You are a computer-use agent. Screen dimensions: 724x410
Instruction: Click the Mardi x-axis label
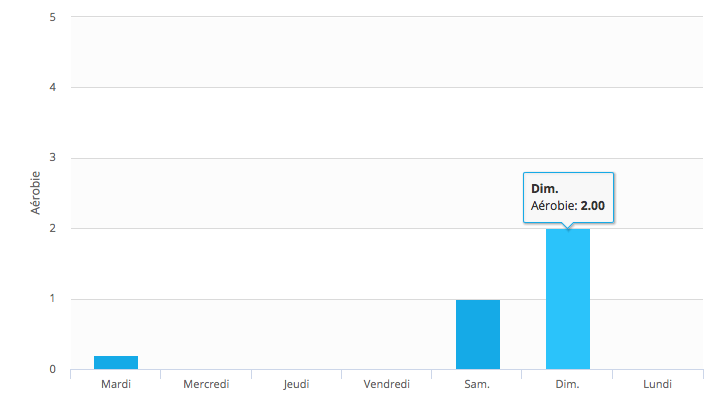[x=116, y=383]
